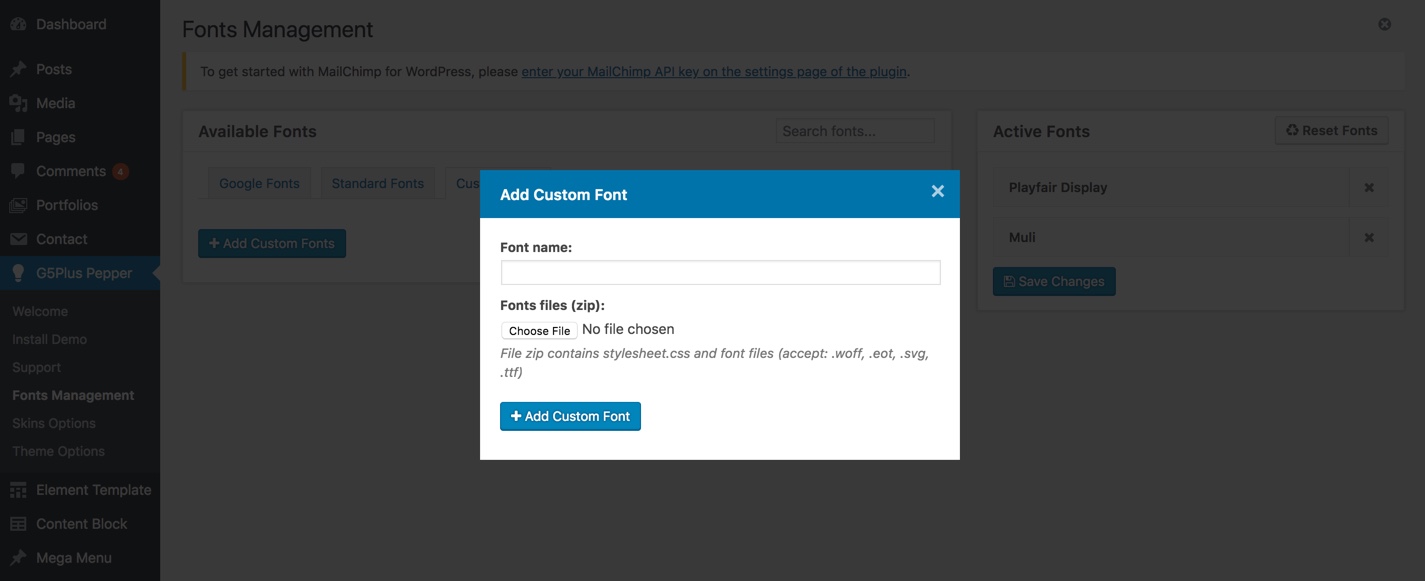Click the 'No file chosen' text
Screen dimensions: 1425x581
[x=628, y=329]
